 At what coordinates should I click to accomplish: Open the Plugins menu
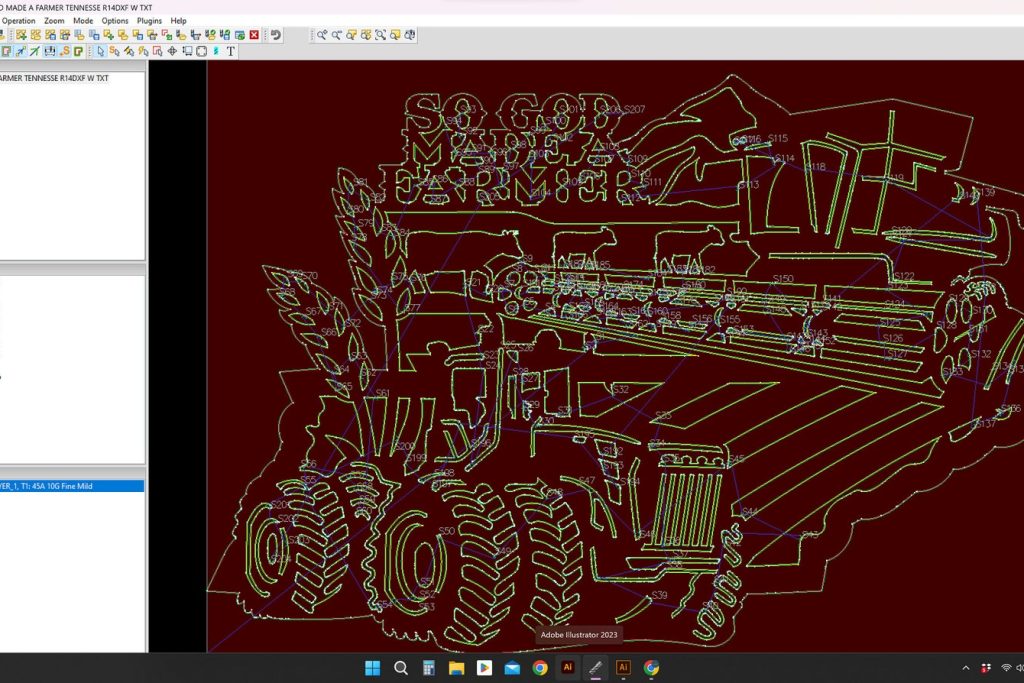(x=149, y=20)
